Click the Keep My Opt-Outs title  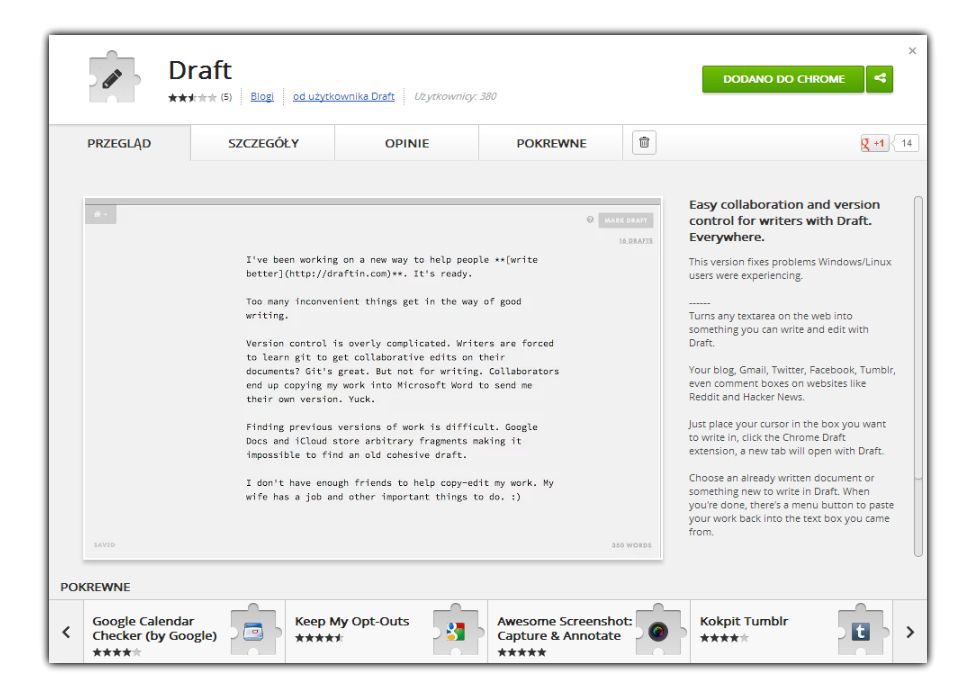pos(352,621)
